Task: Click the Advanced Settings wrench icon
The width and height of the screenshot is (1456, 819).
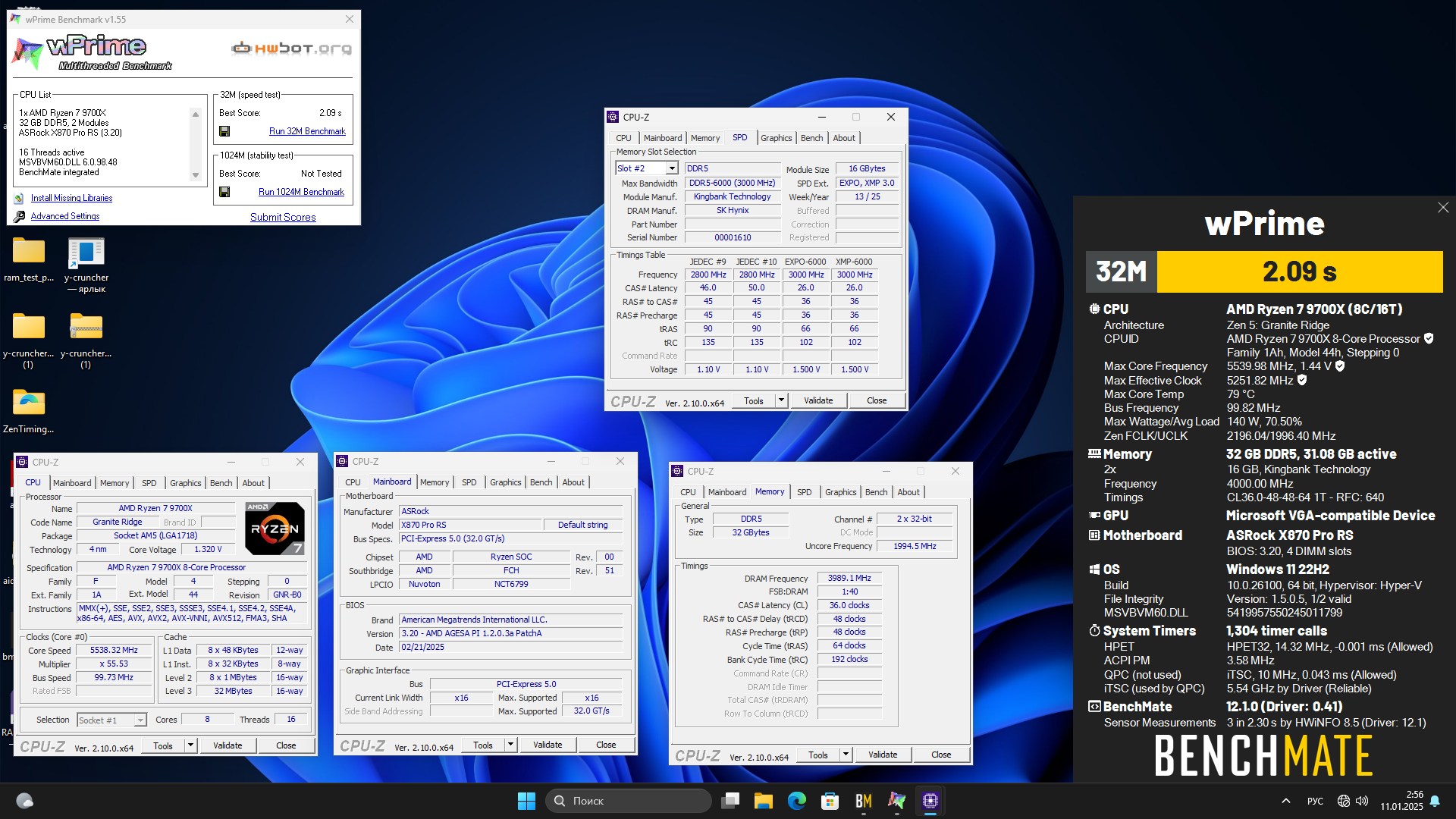Action: 19,217
